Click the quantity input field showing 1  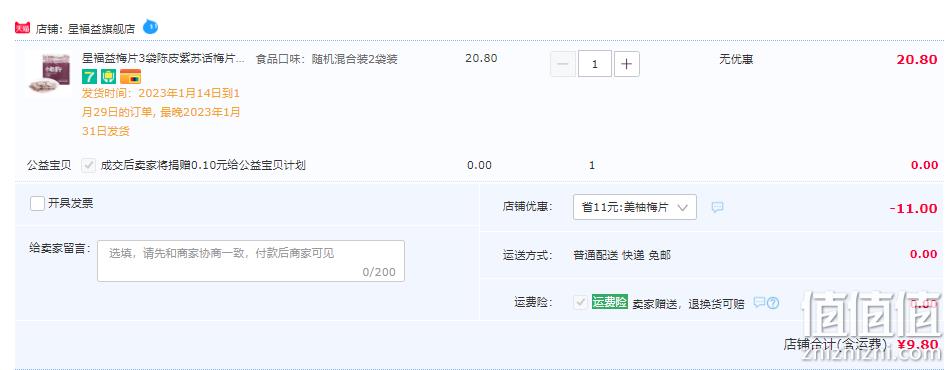pos(594,64)
